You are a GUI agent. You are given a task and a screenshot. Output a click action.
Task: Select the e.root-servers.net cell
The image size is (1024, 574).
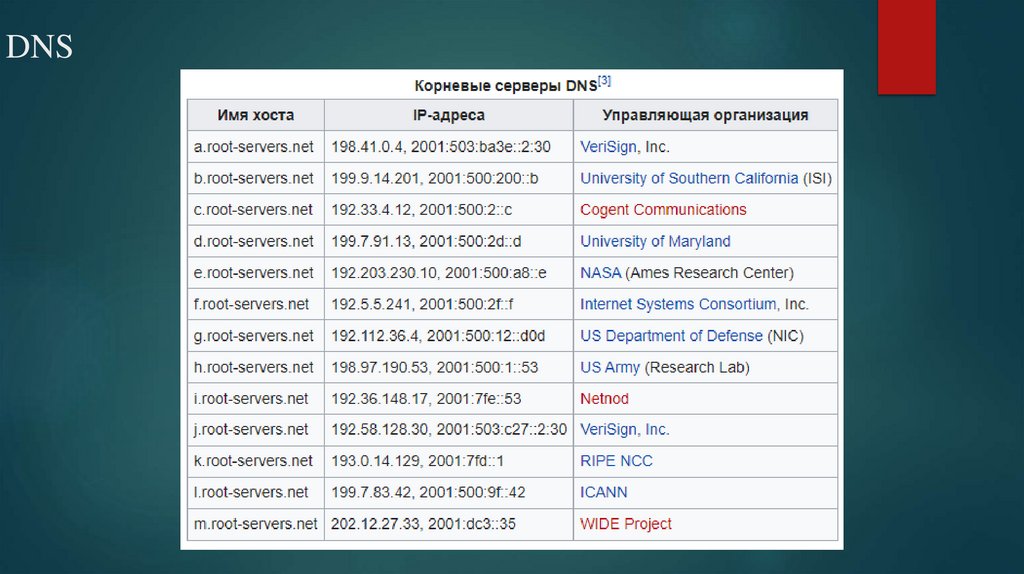(x=255, y=272)
